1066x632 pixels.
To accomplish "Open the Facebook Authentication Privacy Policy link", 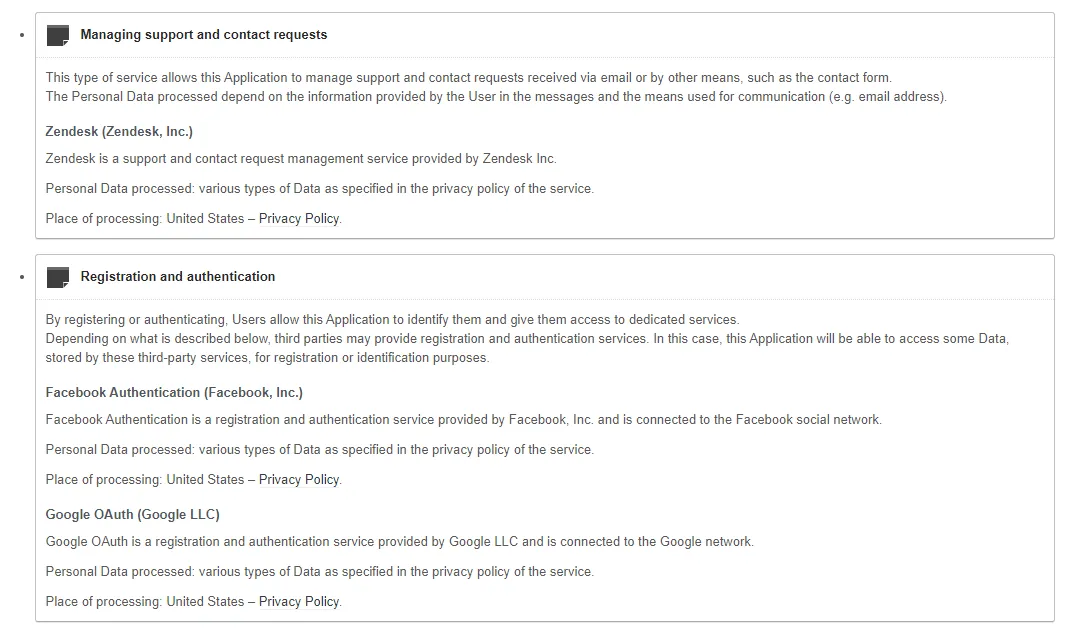I will click(299, 480).
